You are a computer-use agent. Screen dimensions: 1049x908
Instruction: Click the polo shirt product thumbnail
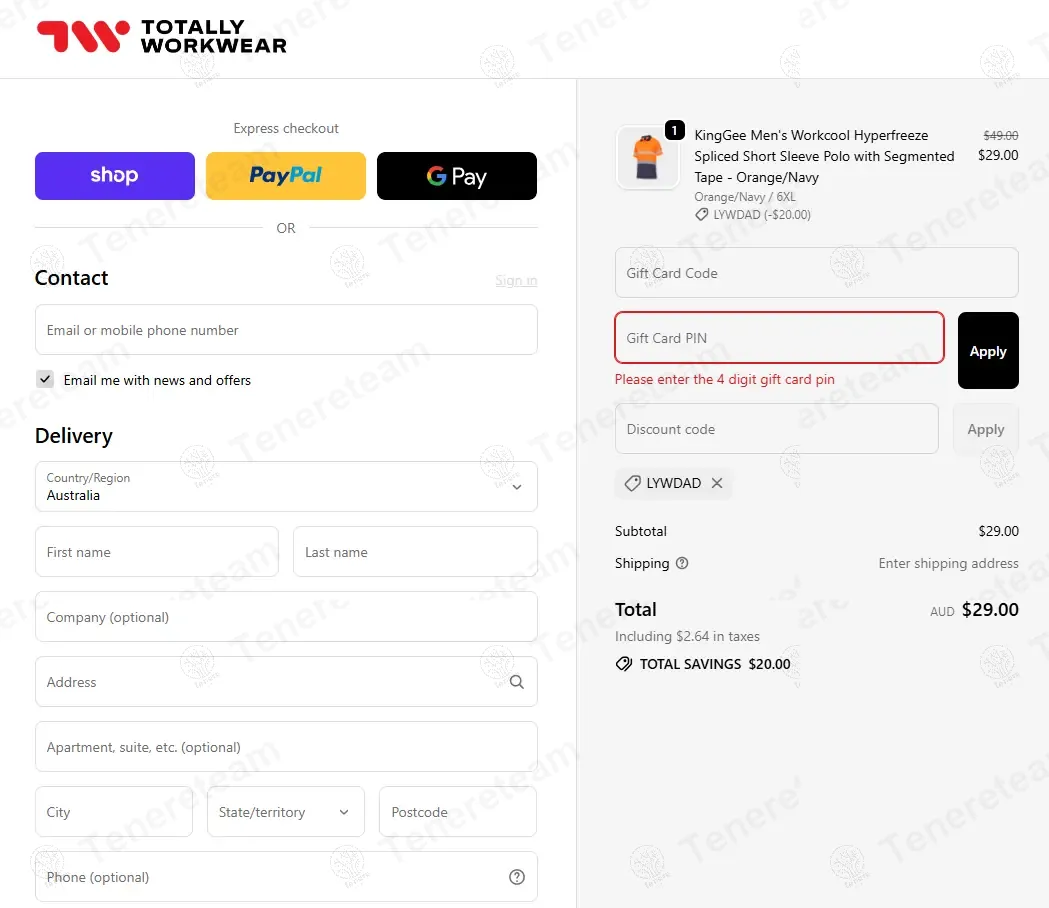coord(647,158)
